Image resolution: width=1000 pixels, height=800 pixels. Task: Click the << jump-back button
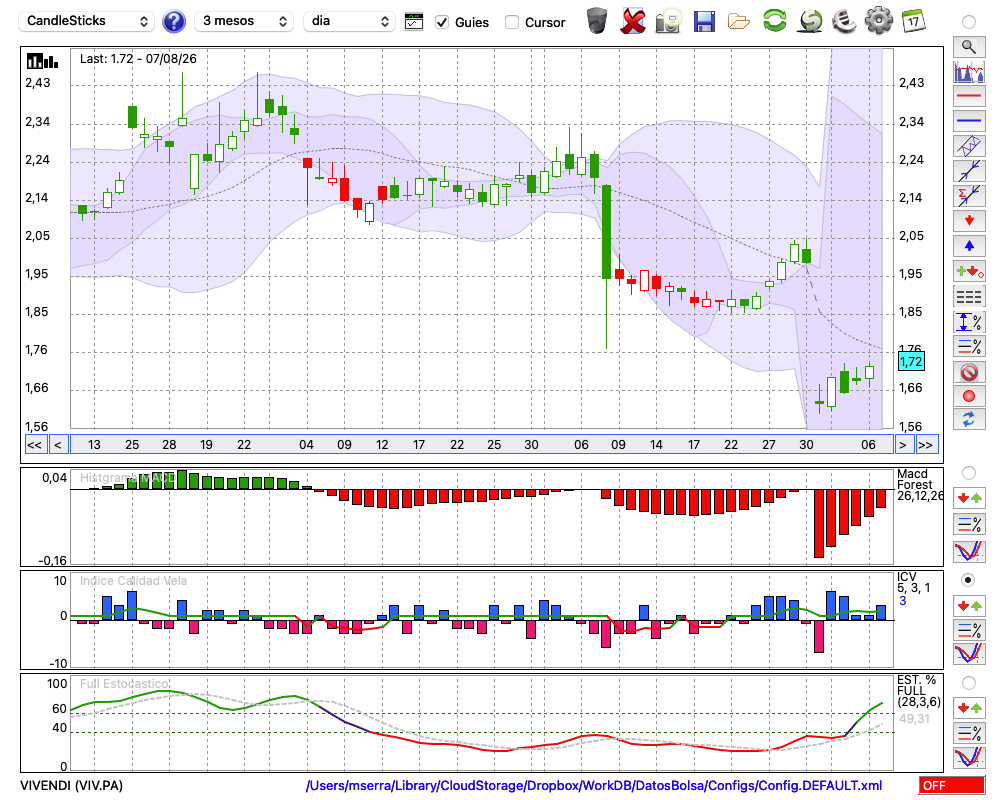pyautogui.click(x=34, y=445)
